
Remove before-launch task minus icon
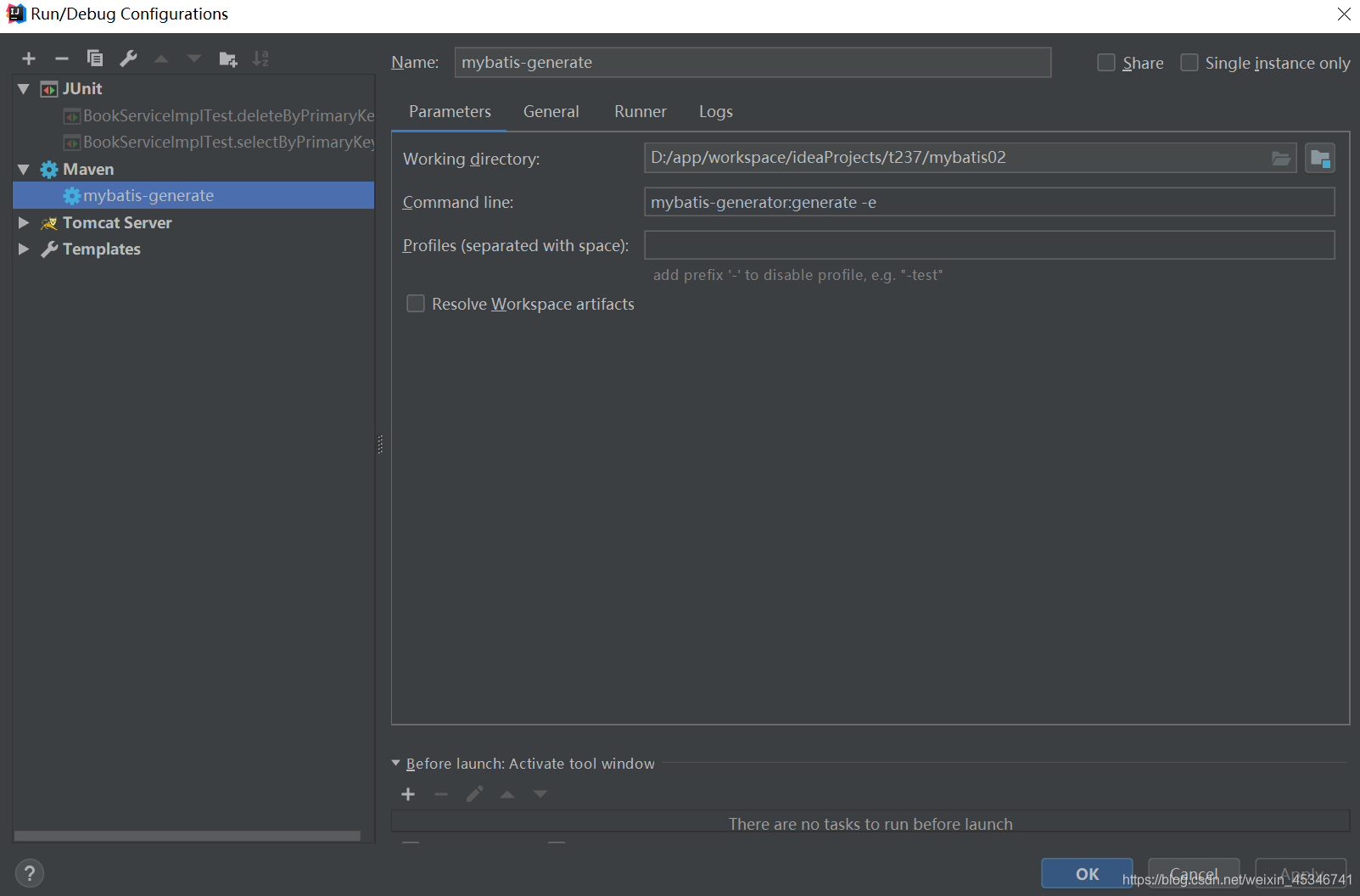pyautogui.click(x=441, y=794)
